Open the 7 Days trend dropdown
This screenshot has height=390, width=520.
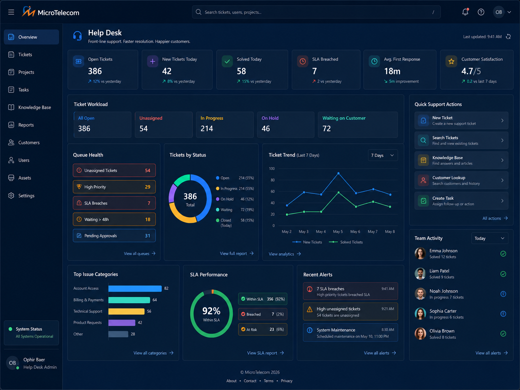(383, 155)
